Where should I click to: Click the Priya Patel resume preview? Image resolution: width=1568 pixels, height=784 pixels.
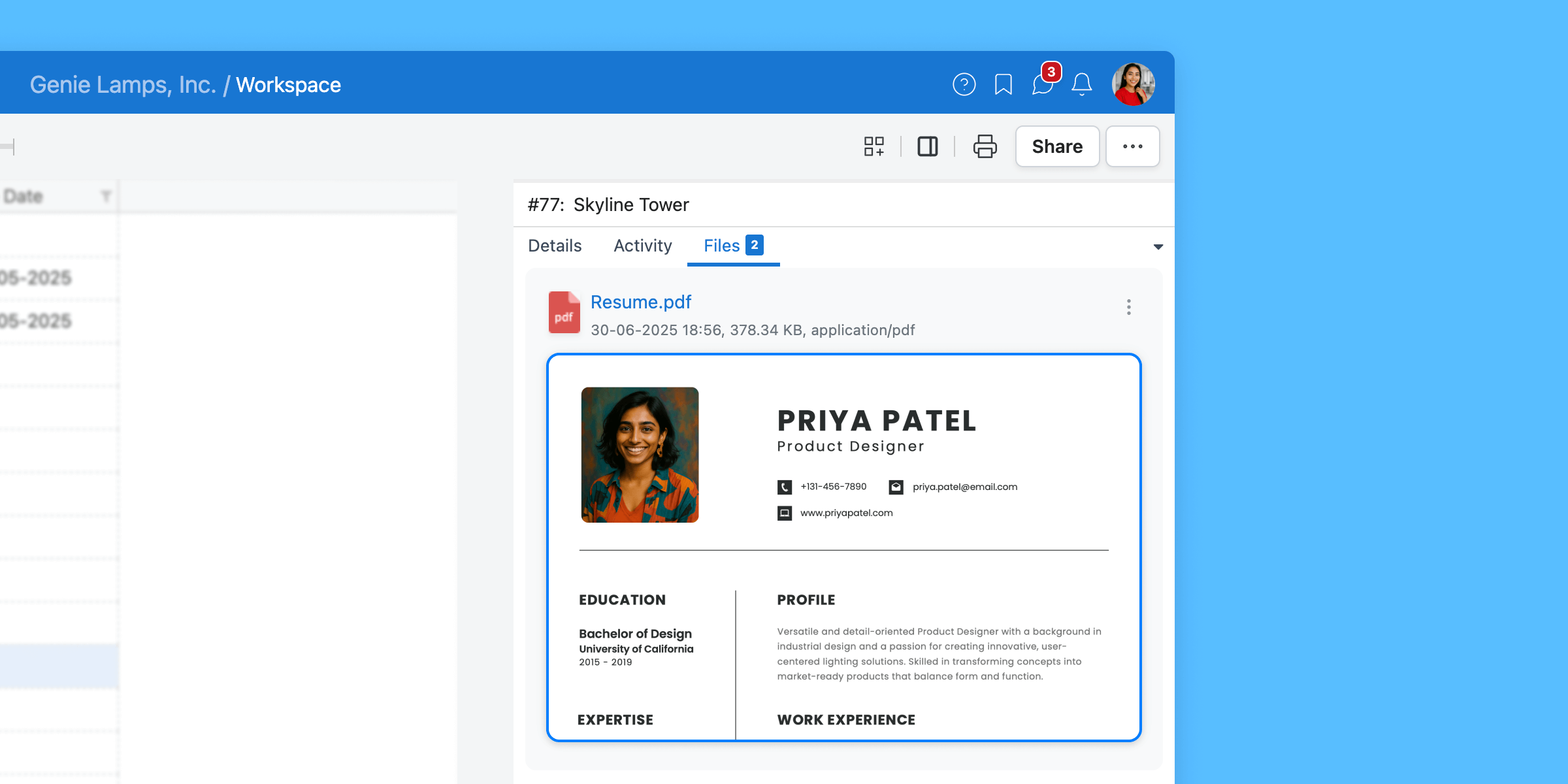point(843,547)
